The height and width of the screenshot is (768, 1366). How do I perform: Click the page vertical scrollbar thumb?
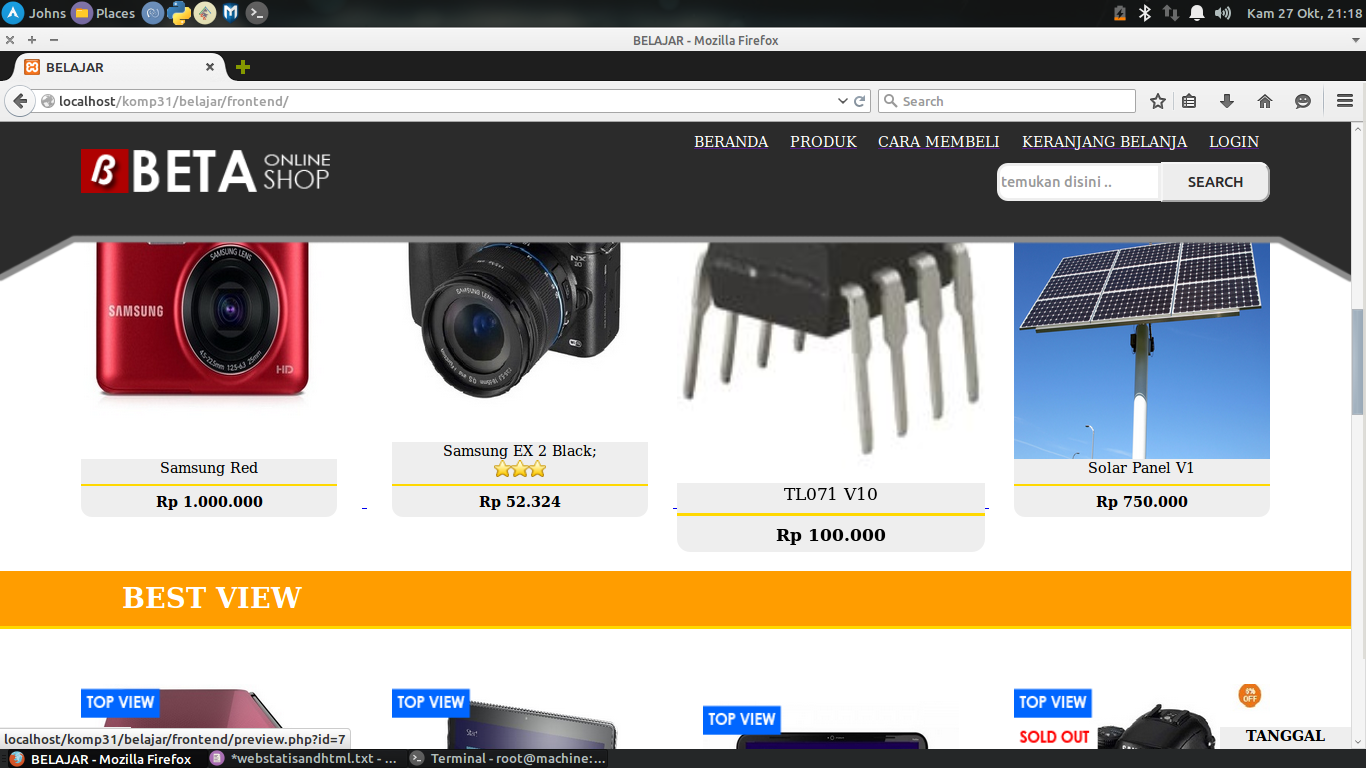tap(1358, 362)
